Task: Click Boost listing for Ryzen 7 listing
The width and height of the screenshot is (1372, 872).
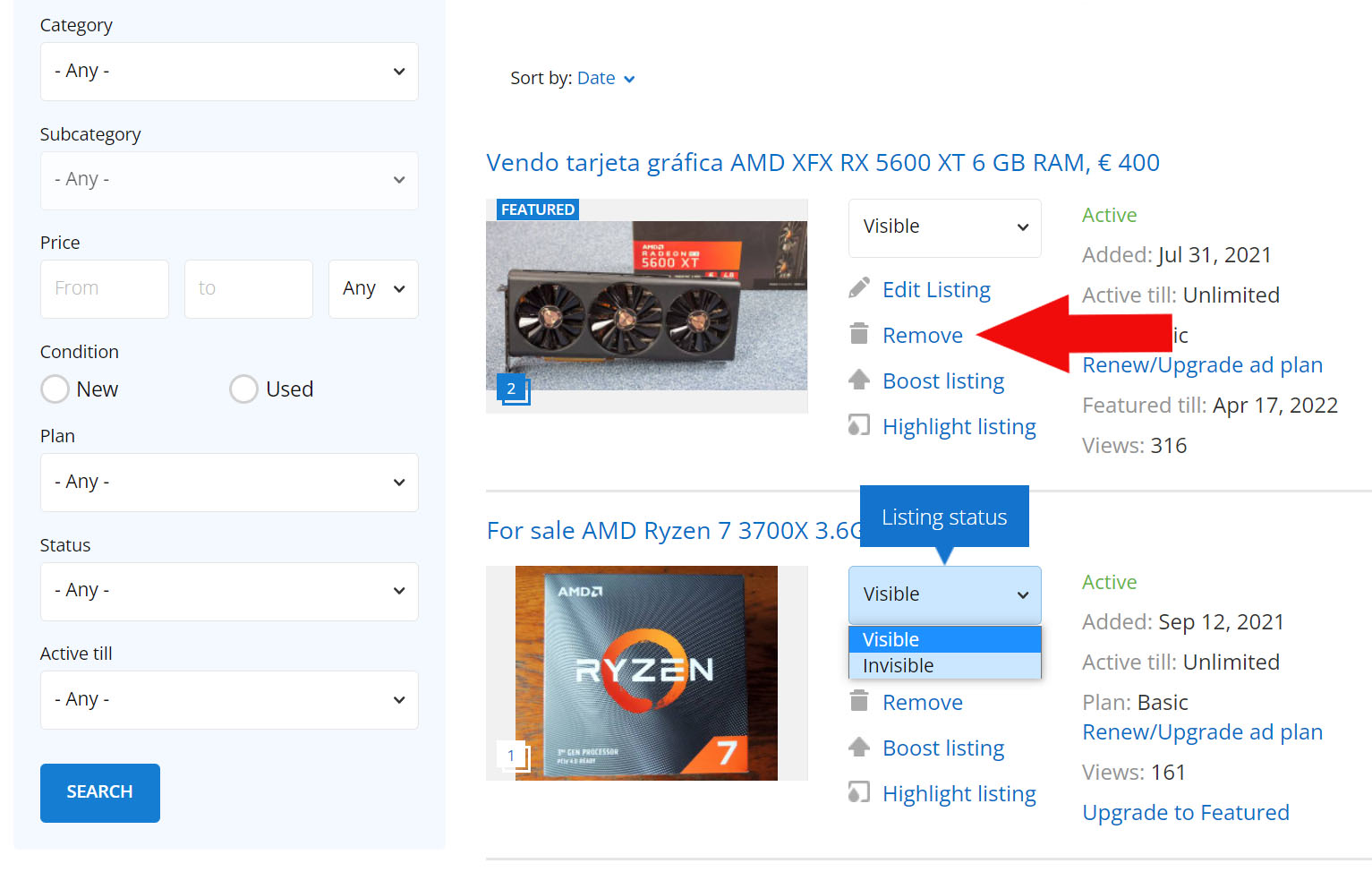Action: click(x=943, y=748)
